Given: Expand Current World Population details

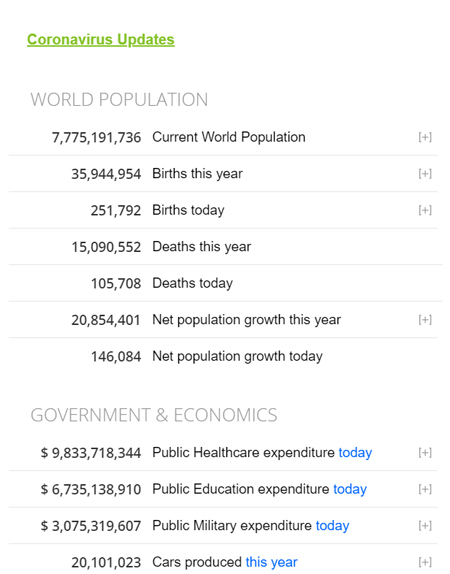Looking at the screenshot, I should pos(425,137).
